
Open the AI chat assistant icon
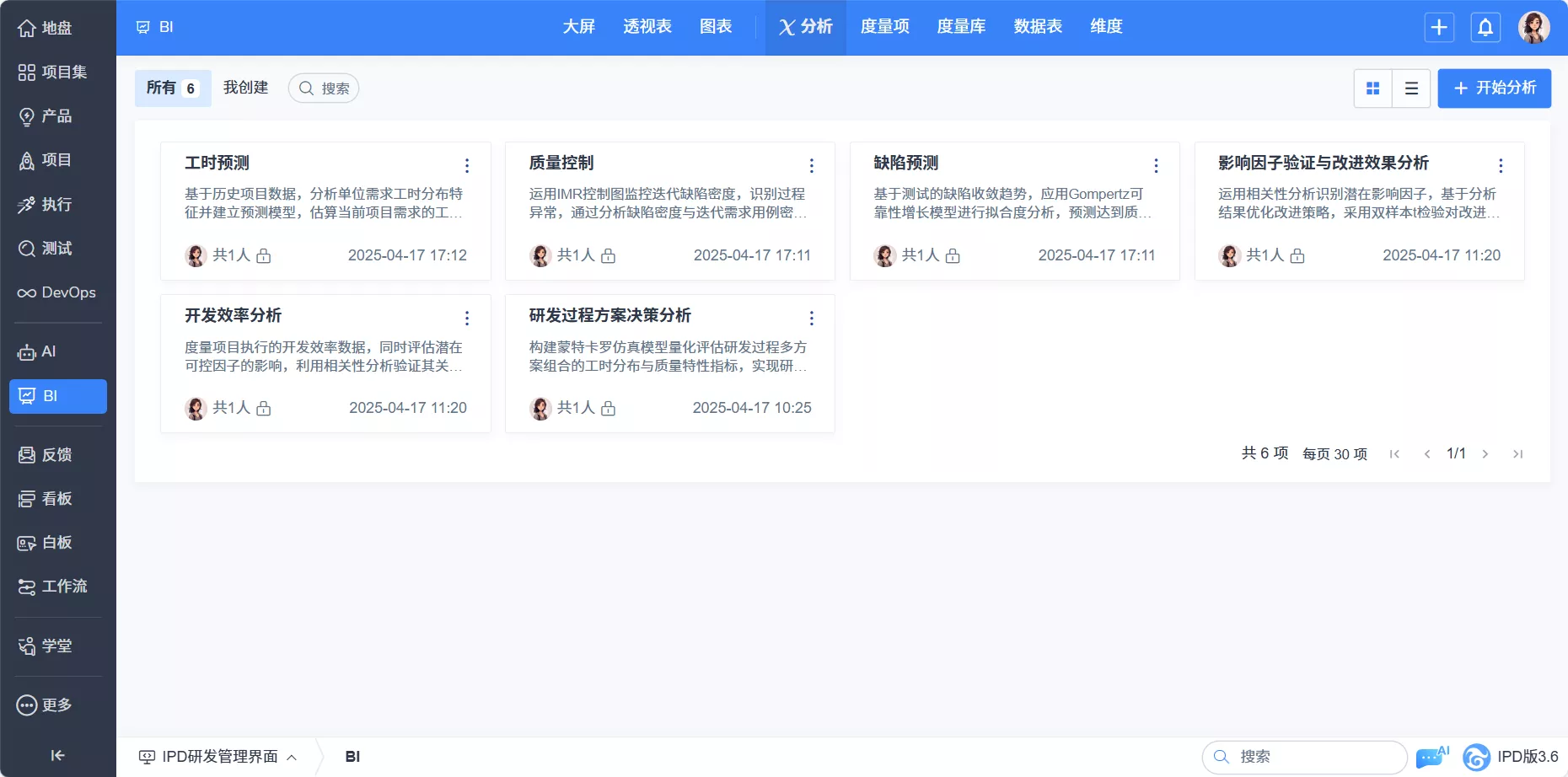1431,757
